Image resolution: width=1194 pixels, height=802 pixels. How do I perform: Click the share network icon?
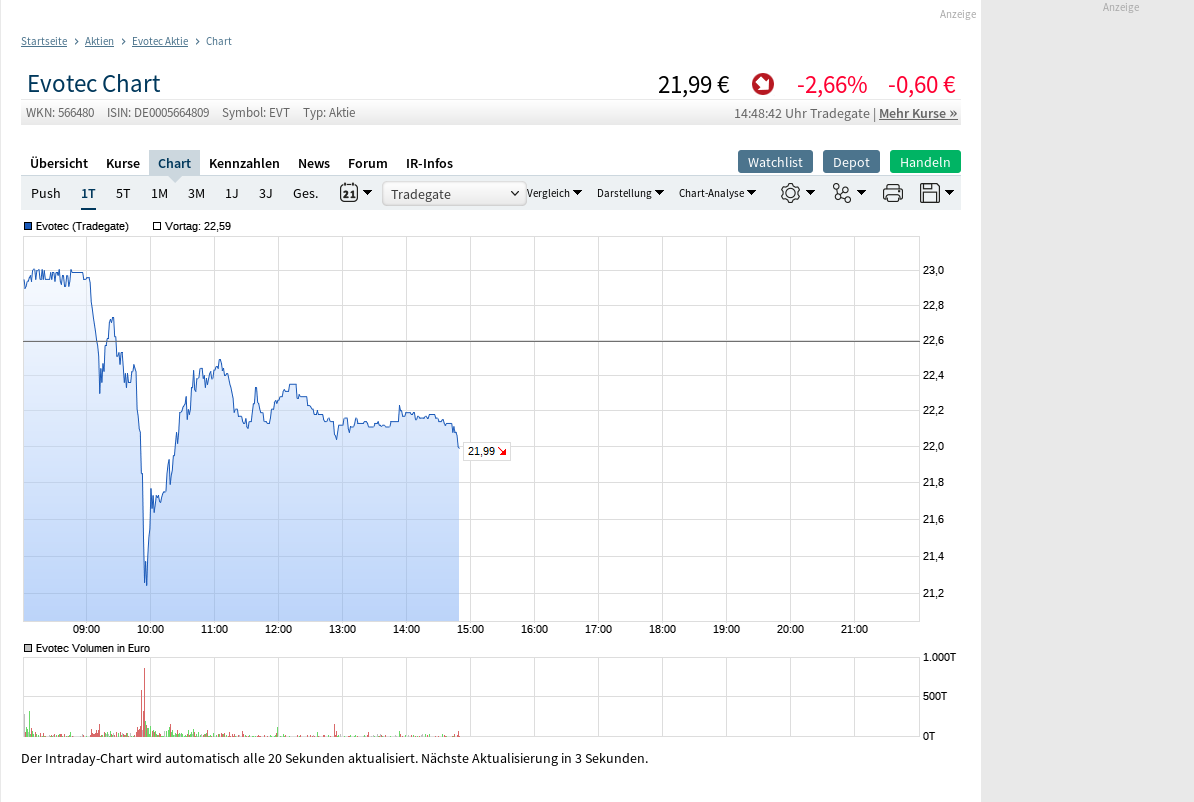[x=842, y=193]
